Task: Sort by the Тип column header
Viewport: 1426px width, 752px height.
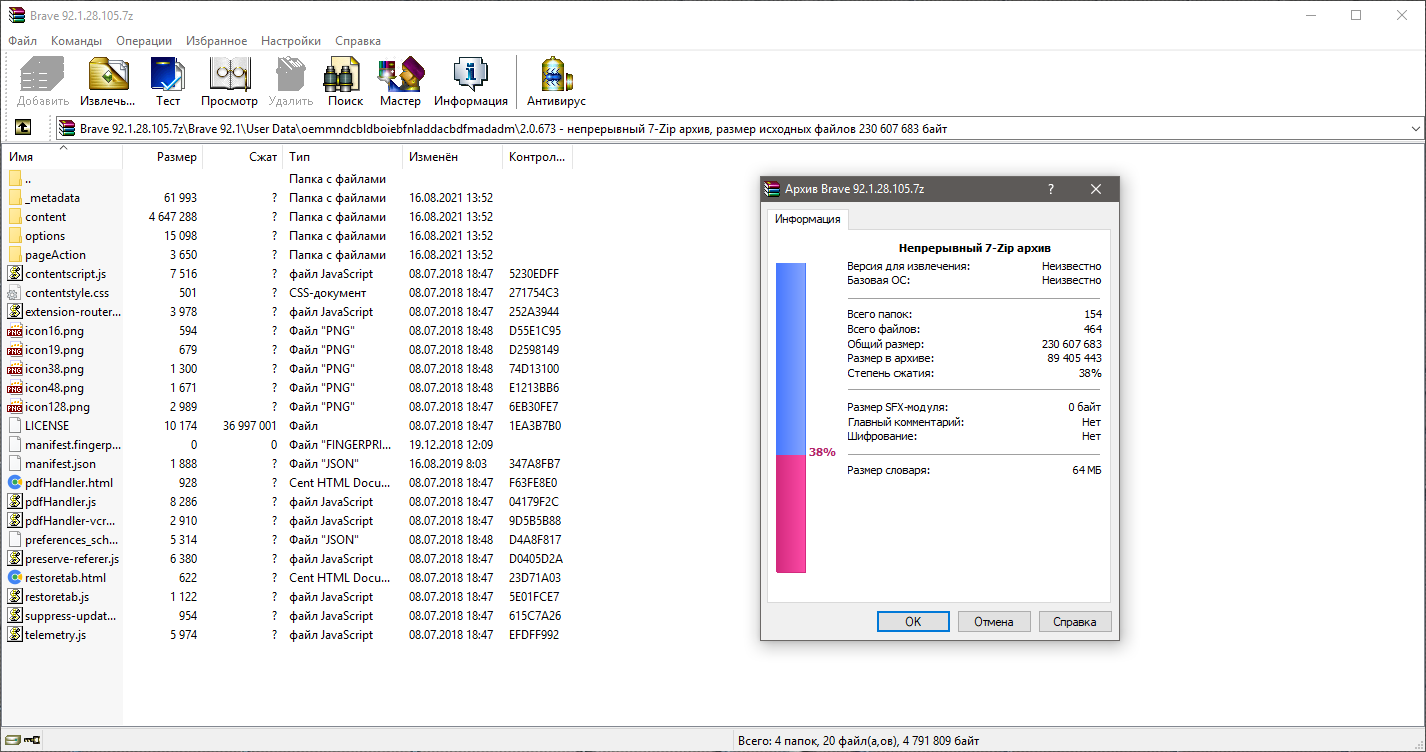Action: [x=343, y=157]
